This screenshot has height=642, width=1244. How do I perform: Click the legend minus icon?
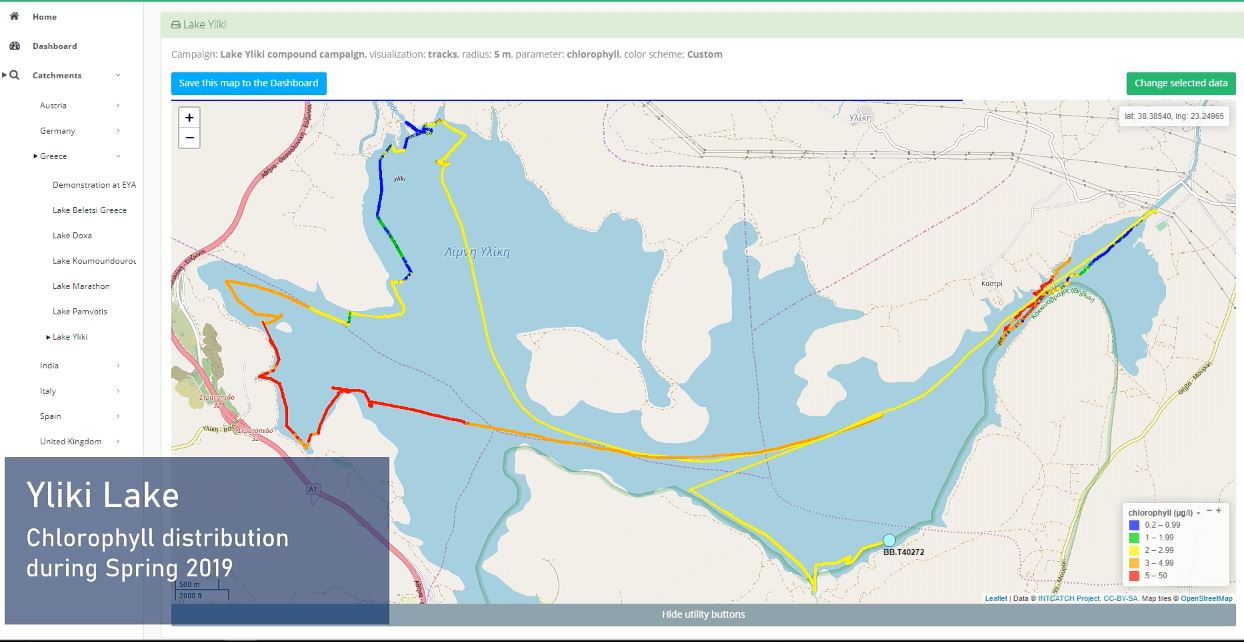coord(1208,511)
